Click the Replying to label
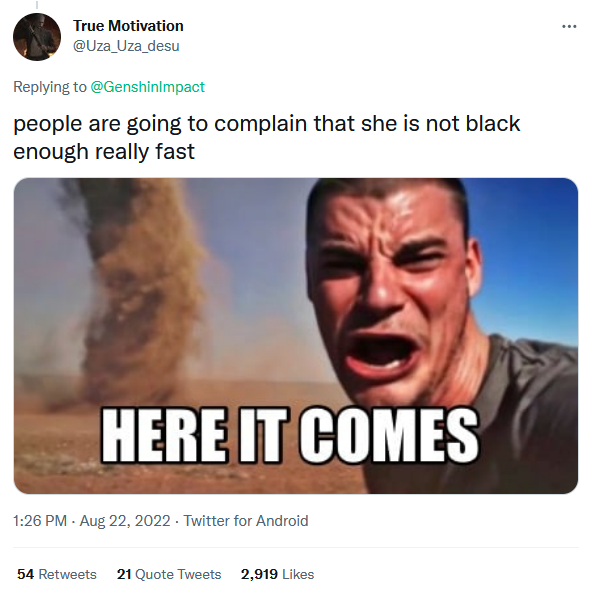The width and height of the screenshot is (592, 597). click(50, 87)
